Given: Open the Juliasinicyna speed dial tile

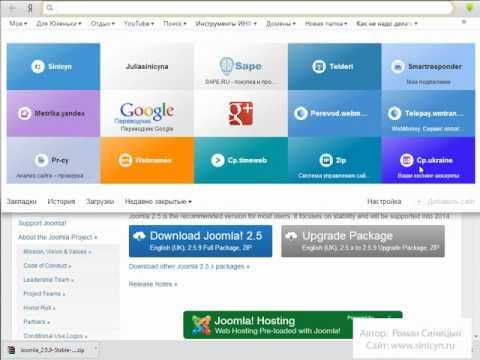Looking at the screenshot, I should (x=147, y=67).
